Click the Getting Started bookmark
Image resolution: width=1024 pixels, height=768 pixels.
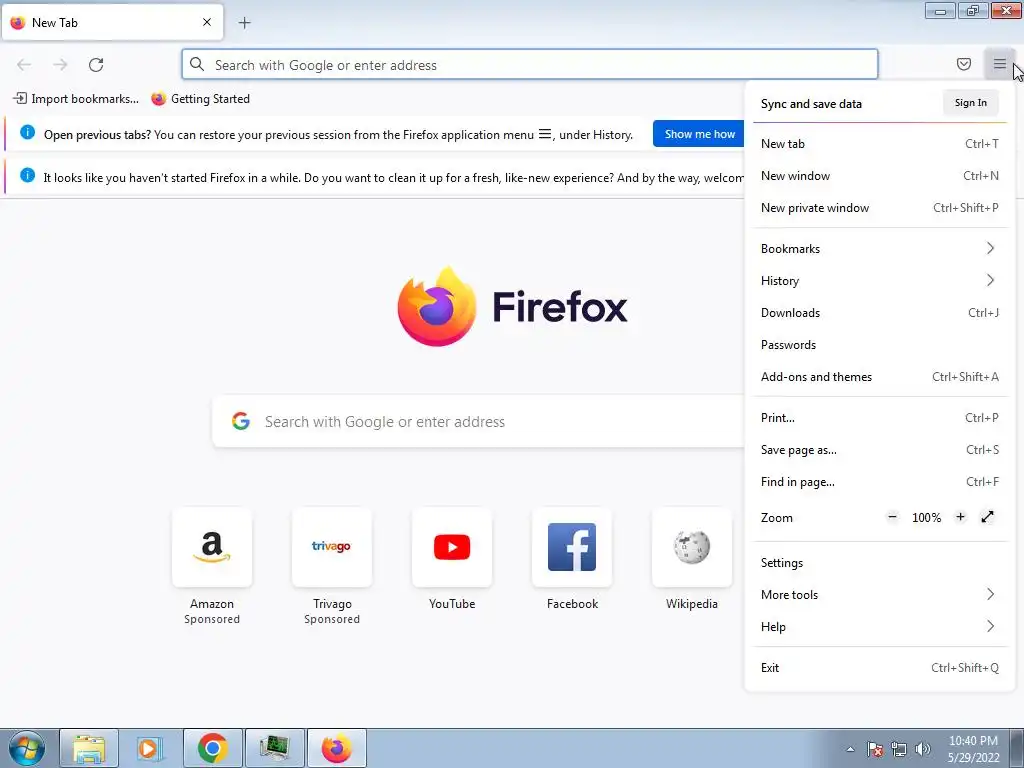[200, 99]
